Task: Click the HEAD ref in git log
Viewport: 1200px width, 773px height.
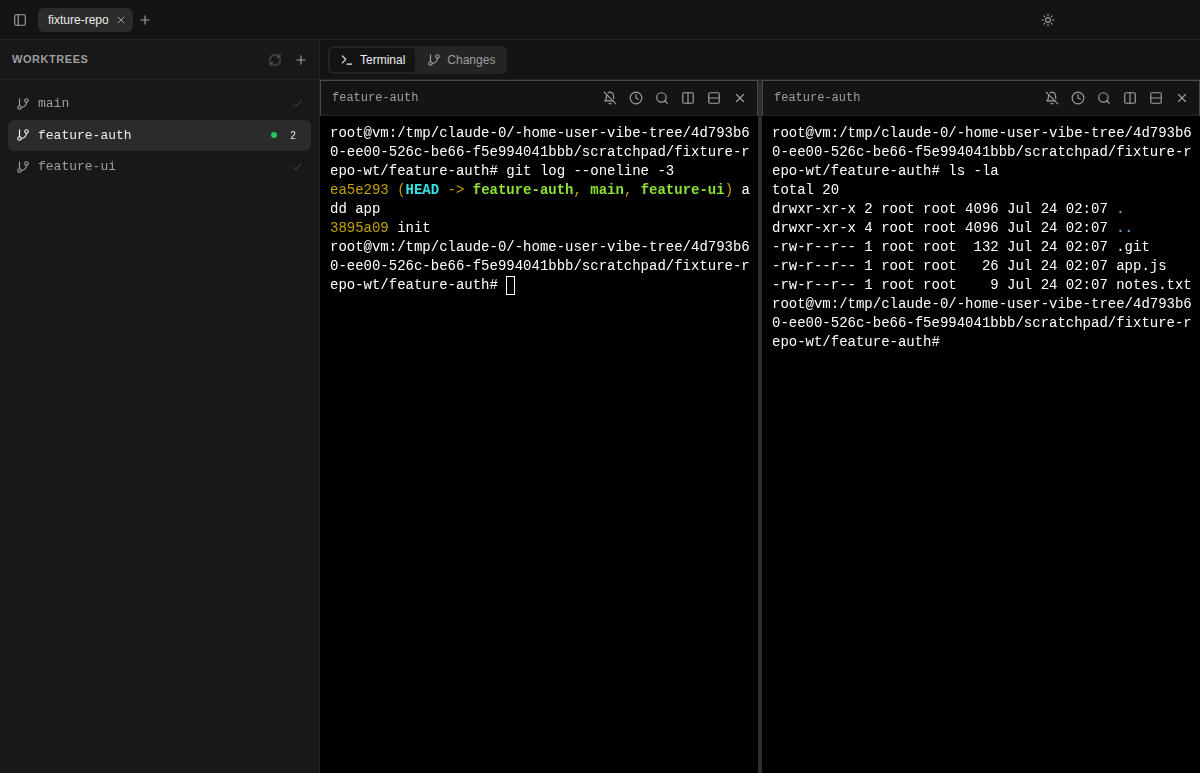Action: 422,190
